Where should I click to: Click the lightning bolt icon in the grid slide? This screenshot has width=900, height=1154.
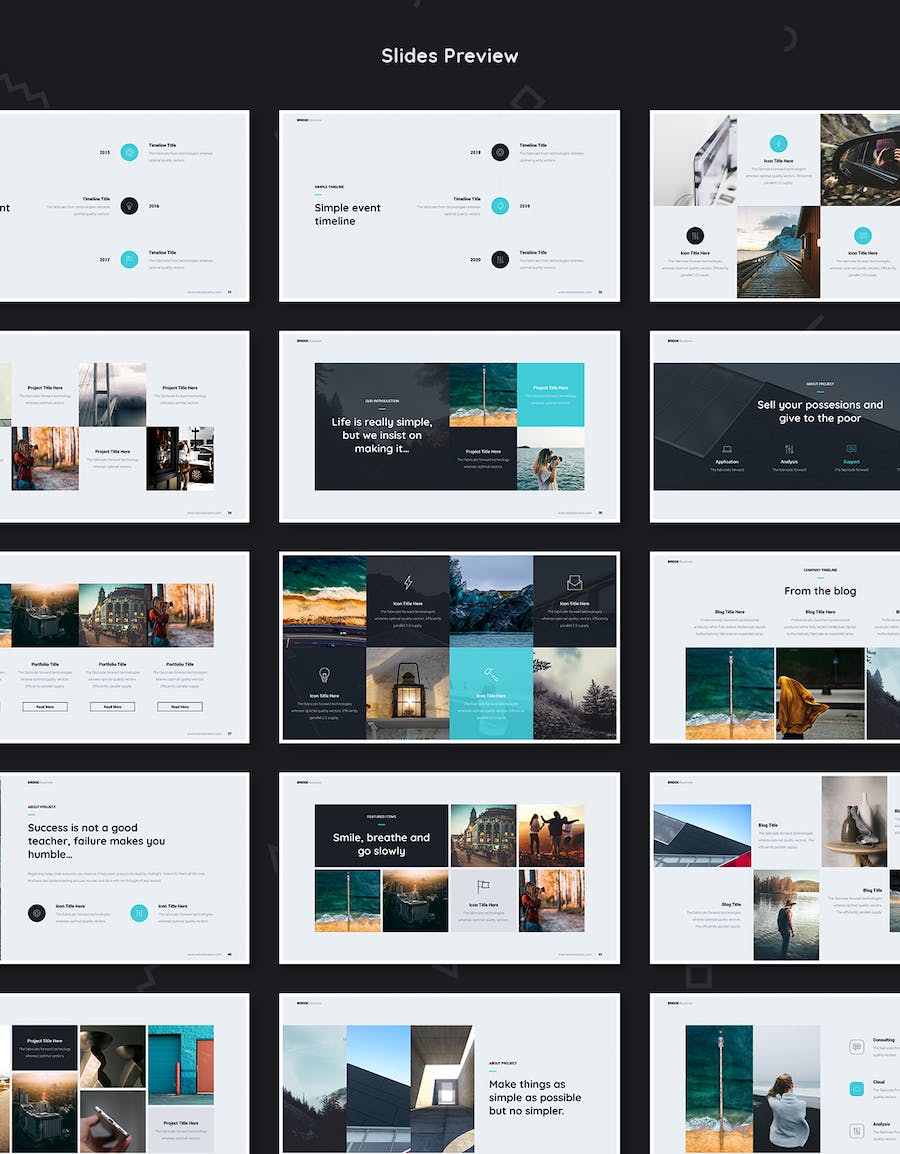point(407,582)
